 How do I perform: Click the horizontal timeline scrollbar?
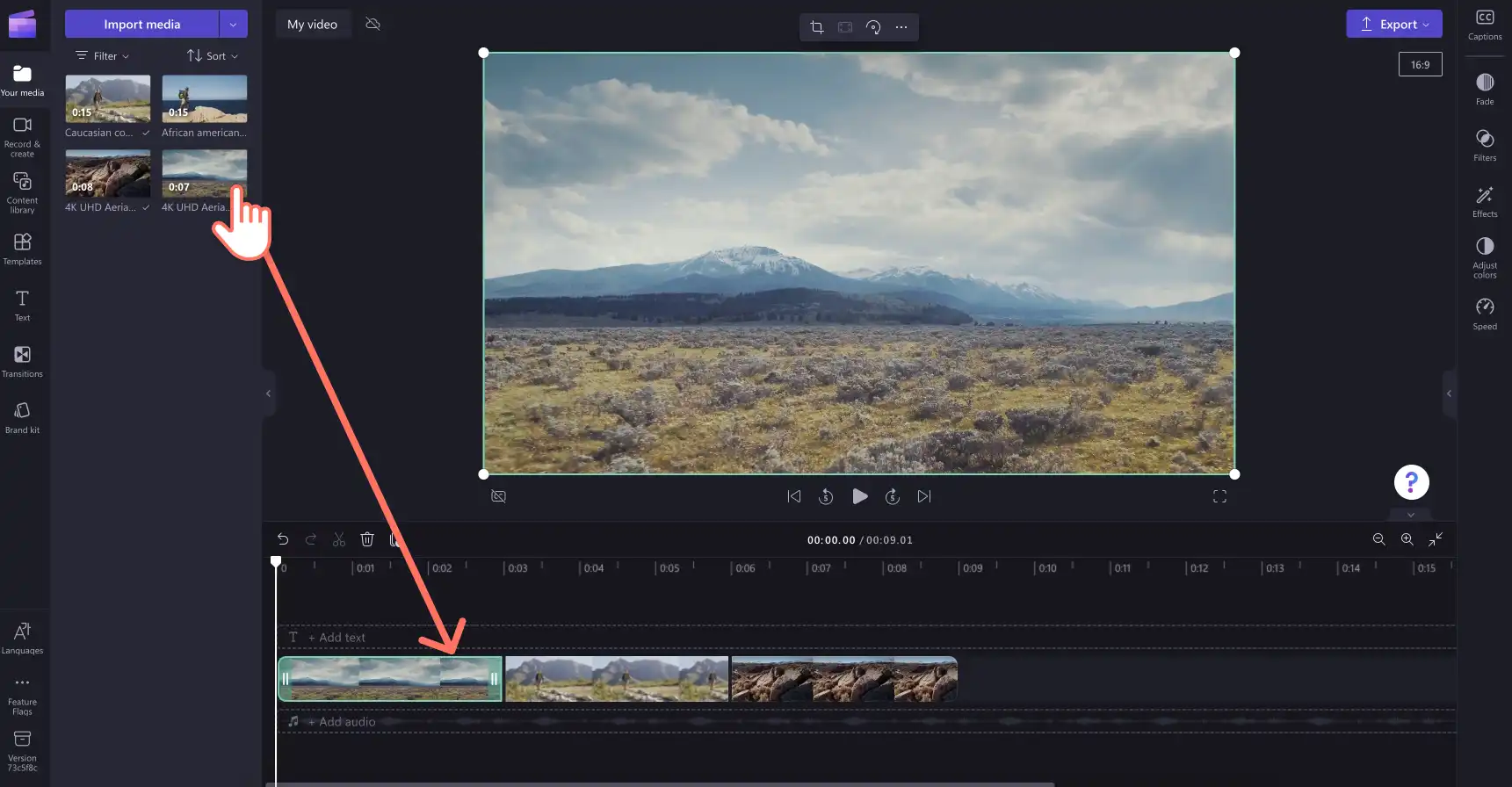pyautogui.click(x=661, y=784)
